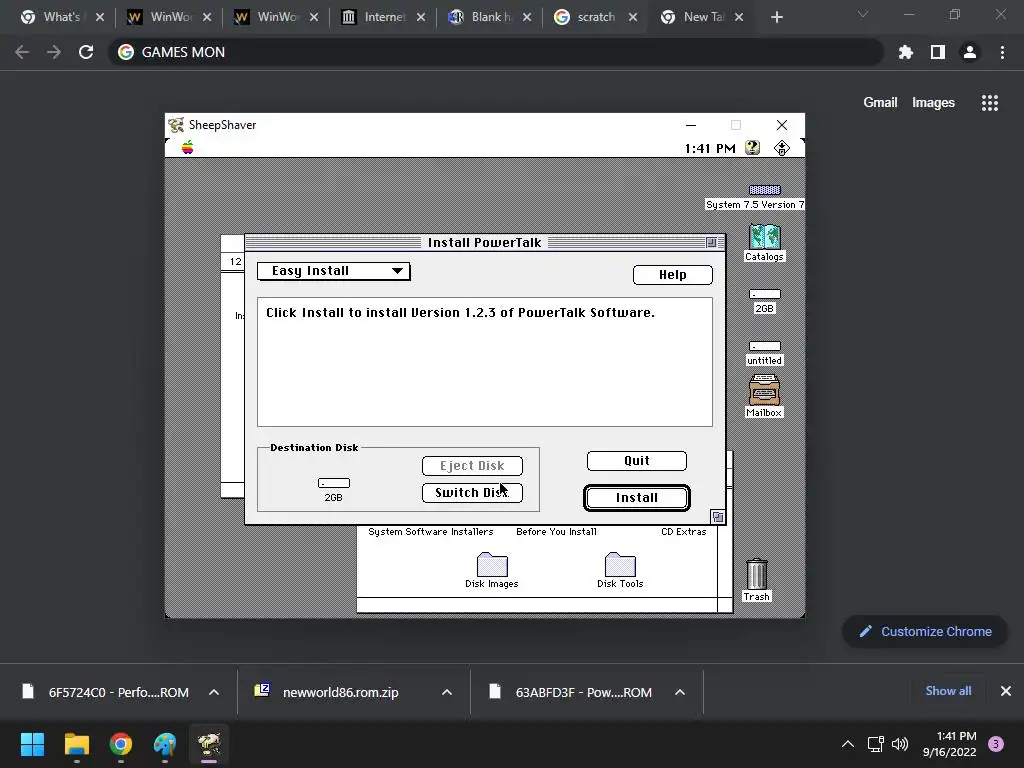
Task: Select the System 7.5 Version 7 disk icon
Action: tap(764, 189)
